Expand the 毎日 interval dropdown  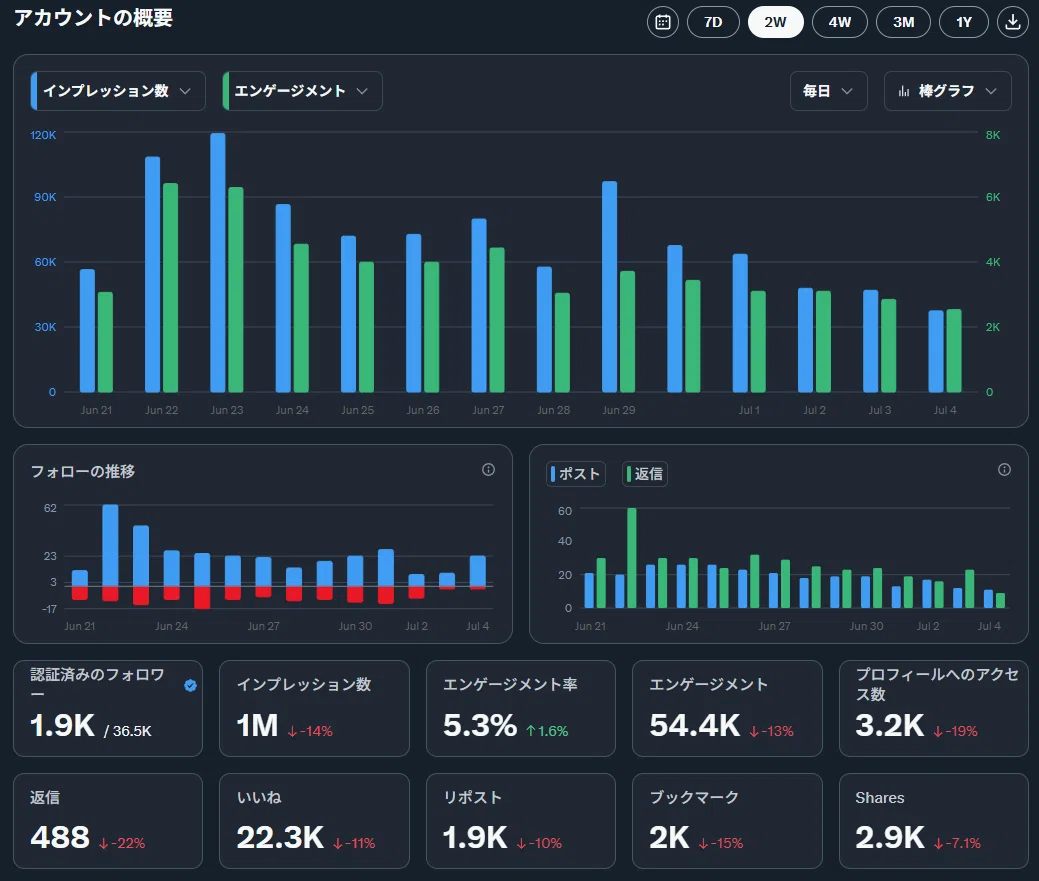(x=828, y=91)
